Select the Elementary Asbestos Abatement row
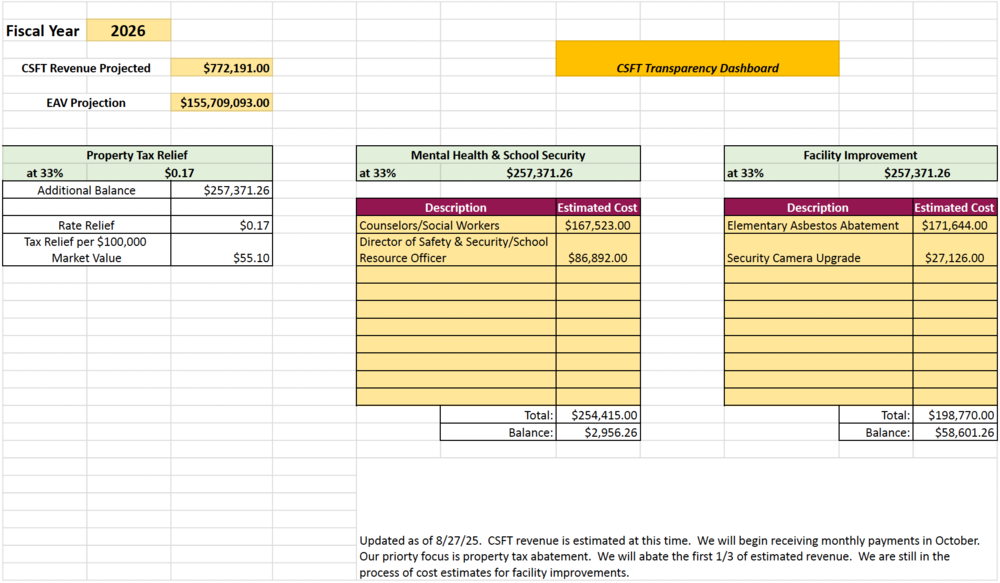 click(860, 225)
